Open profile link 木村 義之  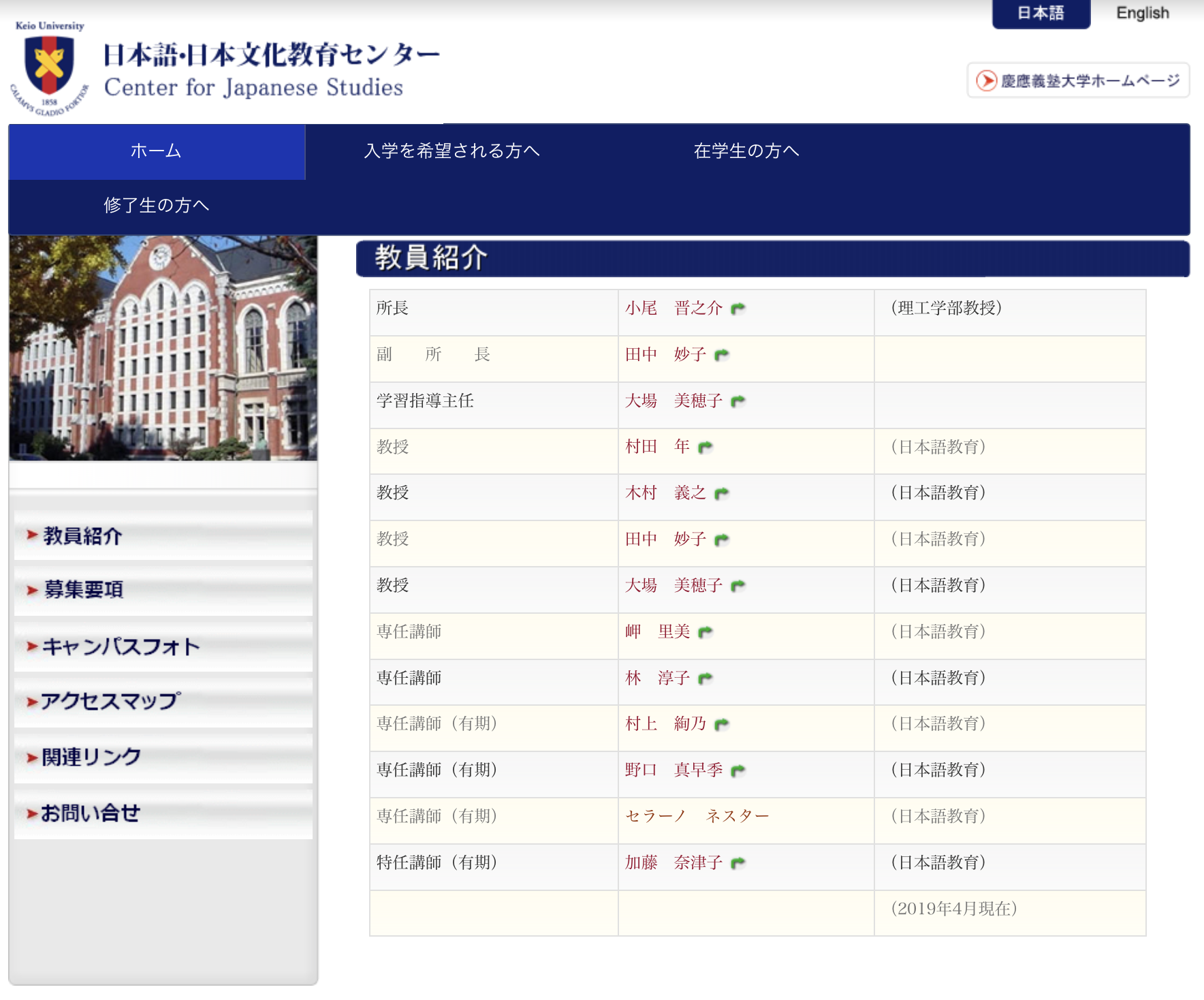click(x=666, y=493)
